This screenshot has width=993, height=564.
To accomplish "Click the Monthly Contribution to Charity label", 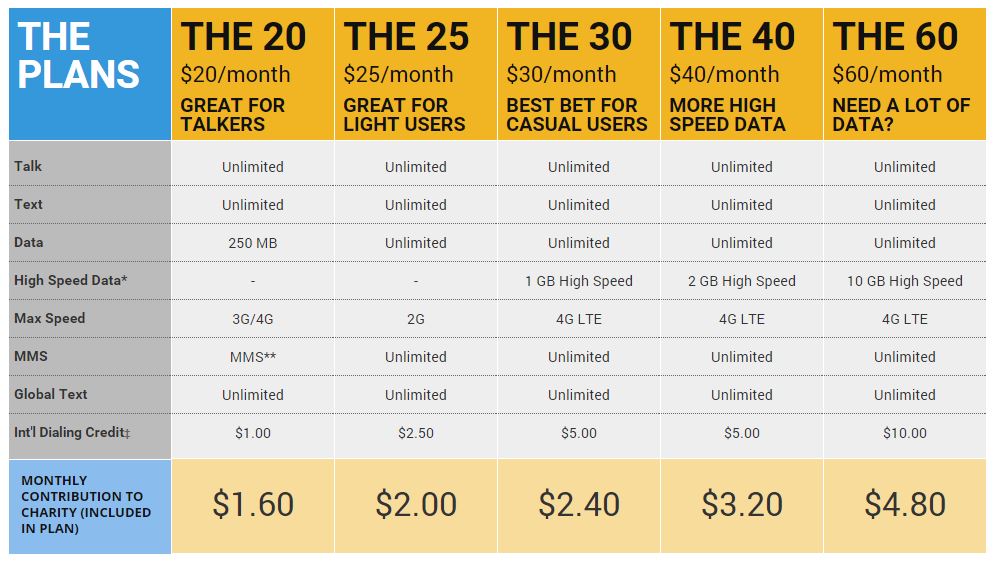I will [x=86, y=504].
